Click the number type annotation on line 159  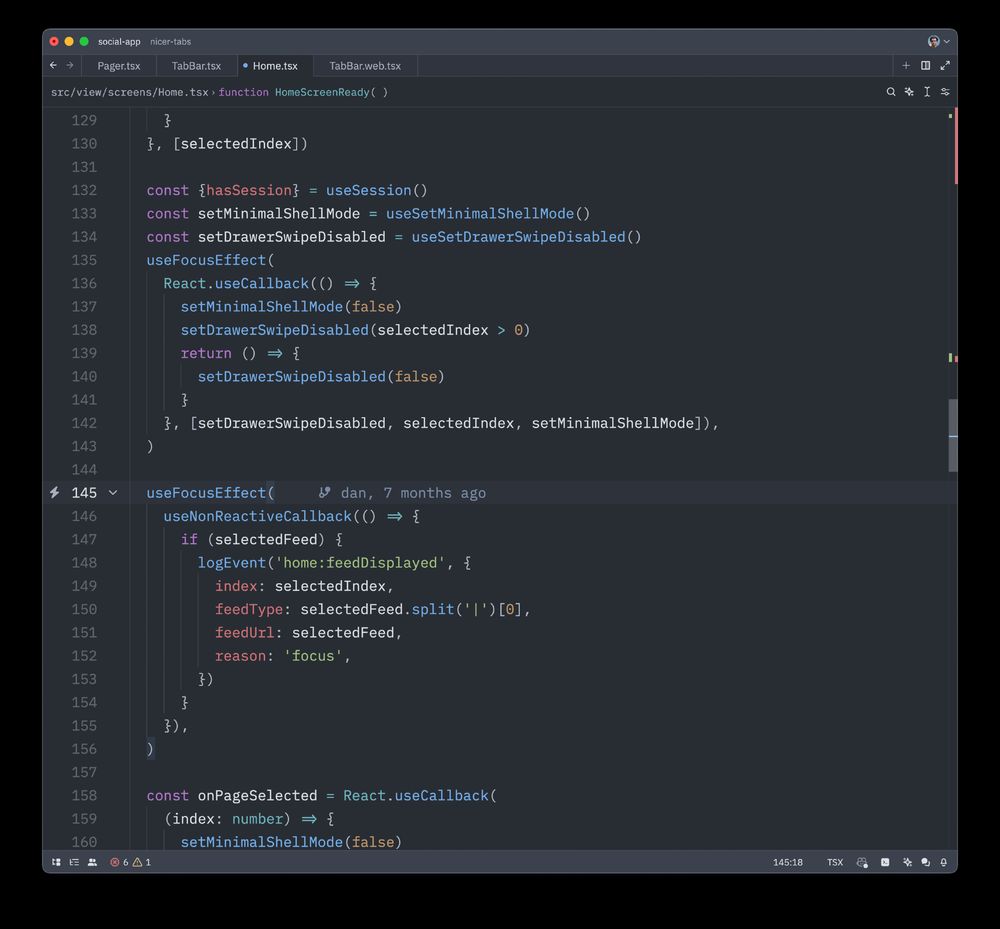(257, 819)
